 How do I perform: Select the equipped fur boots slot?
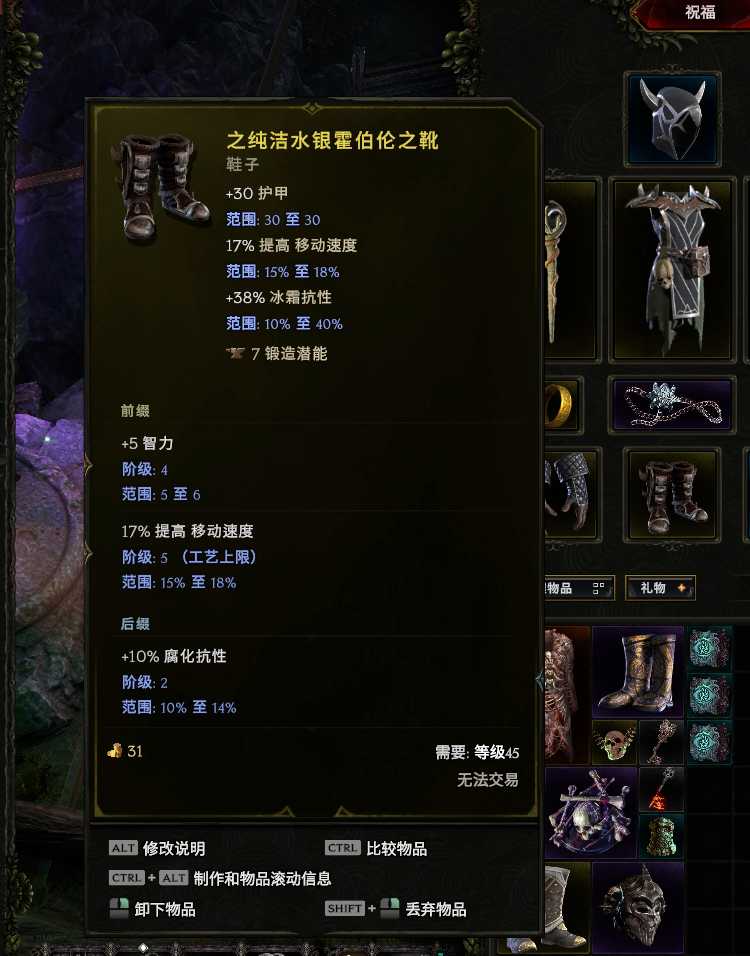[x=673, y=494]
